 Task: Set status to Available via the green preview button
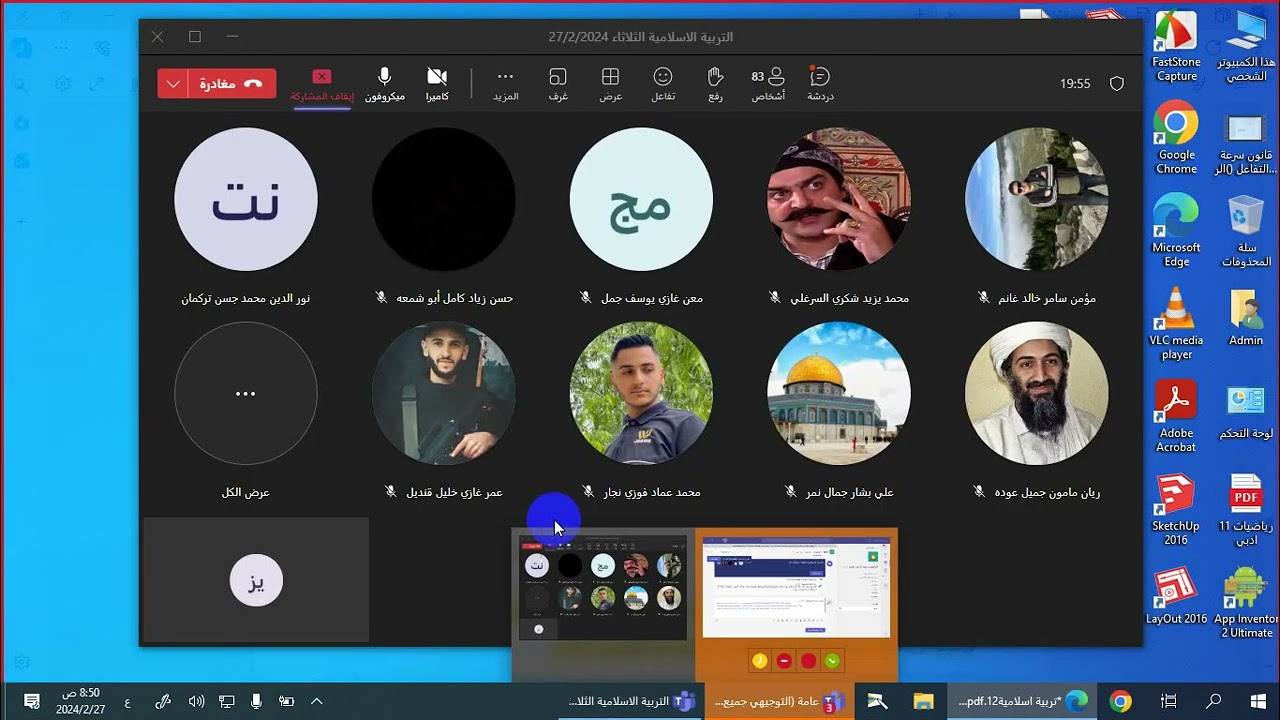(x=832, y=661)
